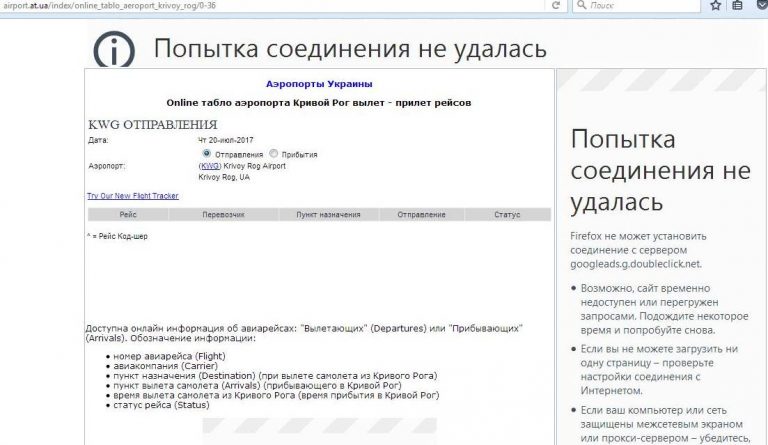Screen dimensions: 768x445
Task: Click the Статус column header
Action: (507, 215)
